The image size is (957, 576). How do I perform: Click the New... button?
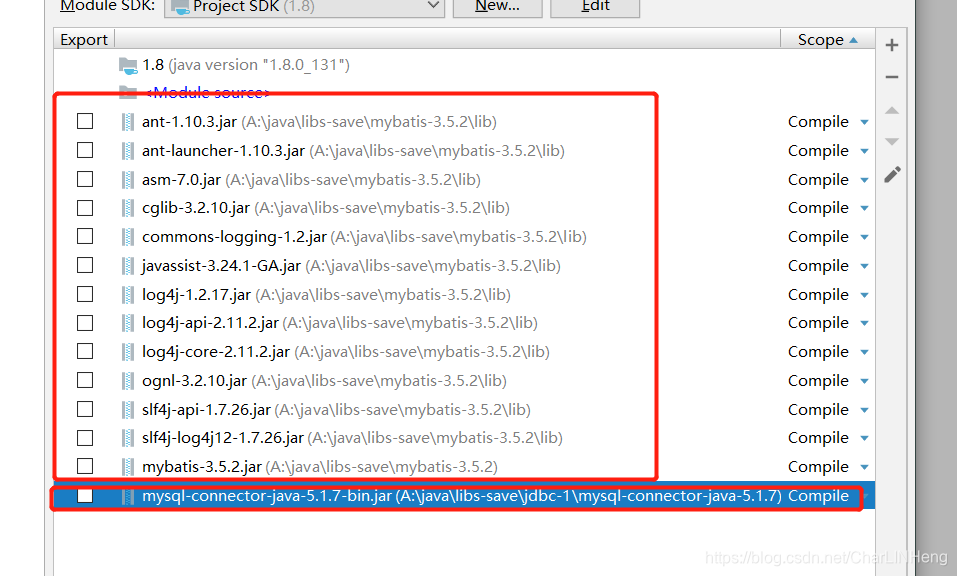click(x=497, y=7)
